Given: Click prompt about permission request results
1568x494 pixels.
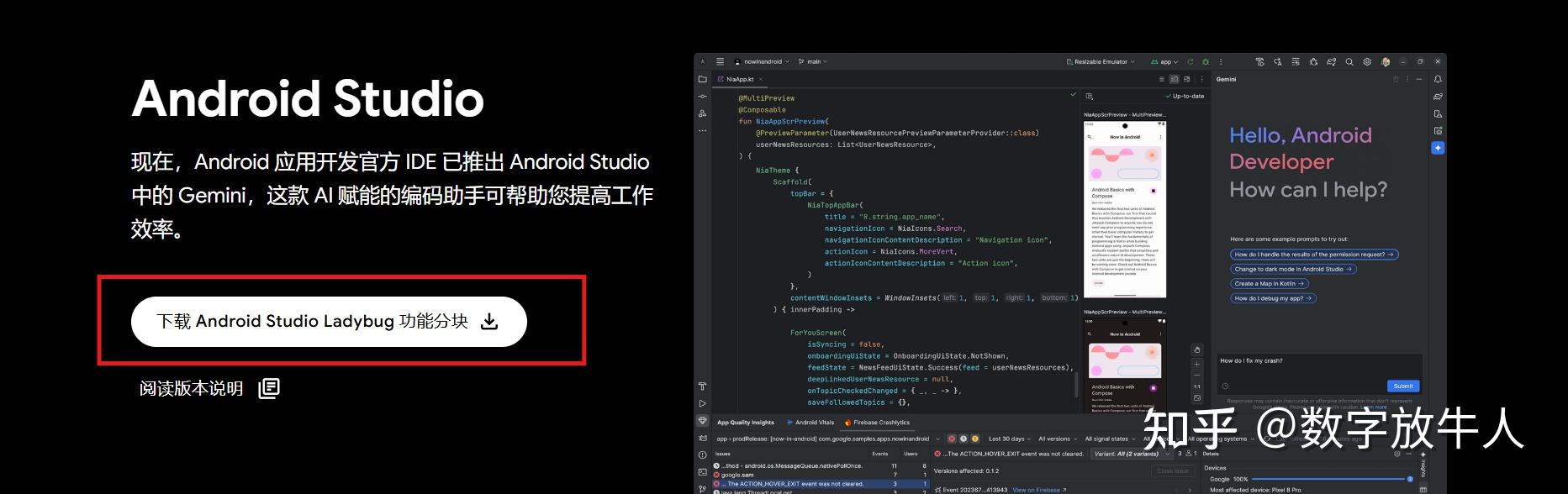Looking at the screenshot, I should pos(1314,255).
